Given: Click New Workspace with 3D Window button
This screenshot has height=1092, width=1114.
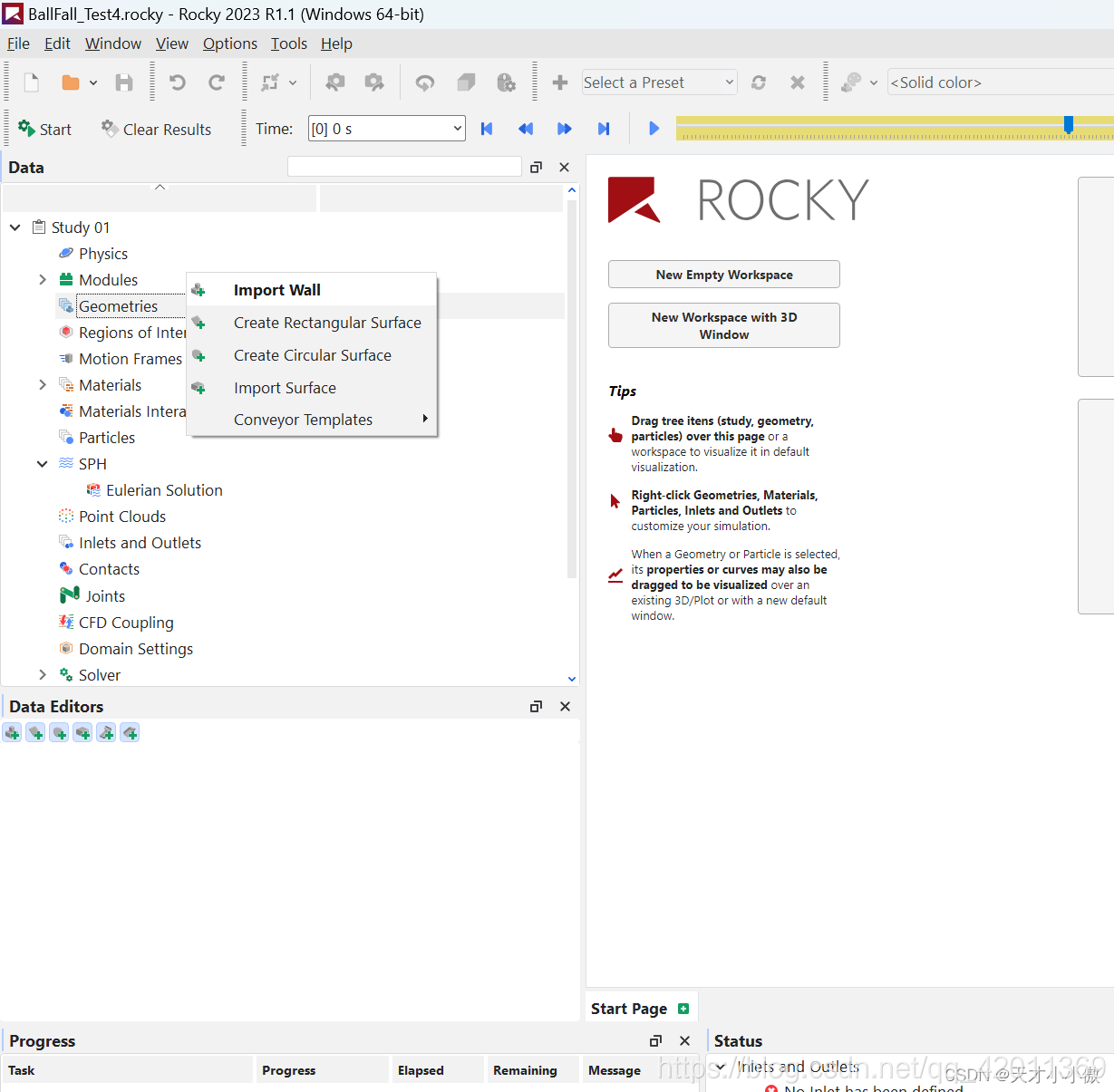Looking at the screenshot, I should point(724,325).
